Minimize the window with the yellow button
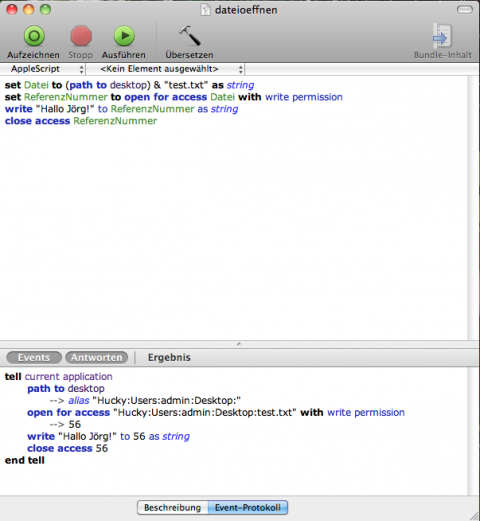This screenshot has width=480, height=521. point(29,9)
